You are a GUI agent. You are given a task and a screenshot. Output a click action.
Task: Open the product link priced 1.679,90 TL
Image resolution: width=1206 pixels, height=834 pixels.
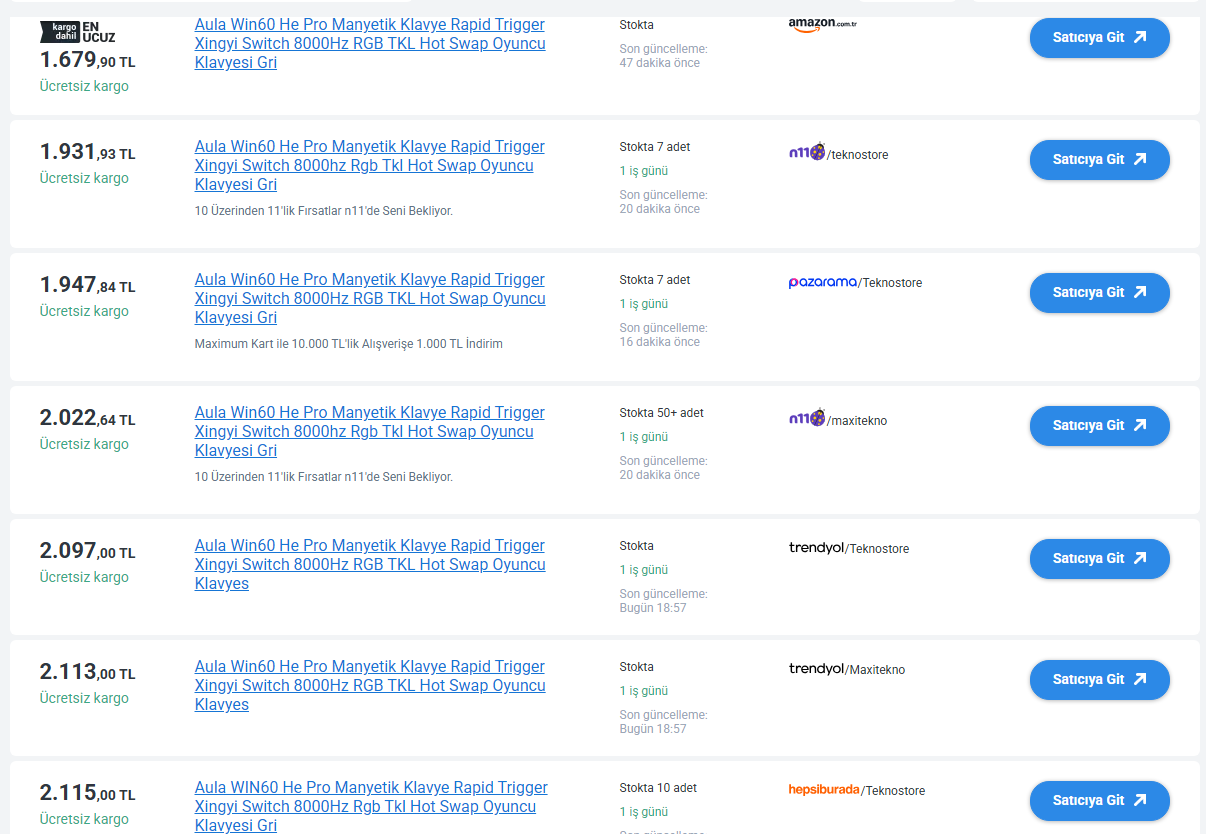370,44
